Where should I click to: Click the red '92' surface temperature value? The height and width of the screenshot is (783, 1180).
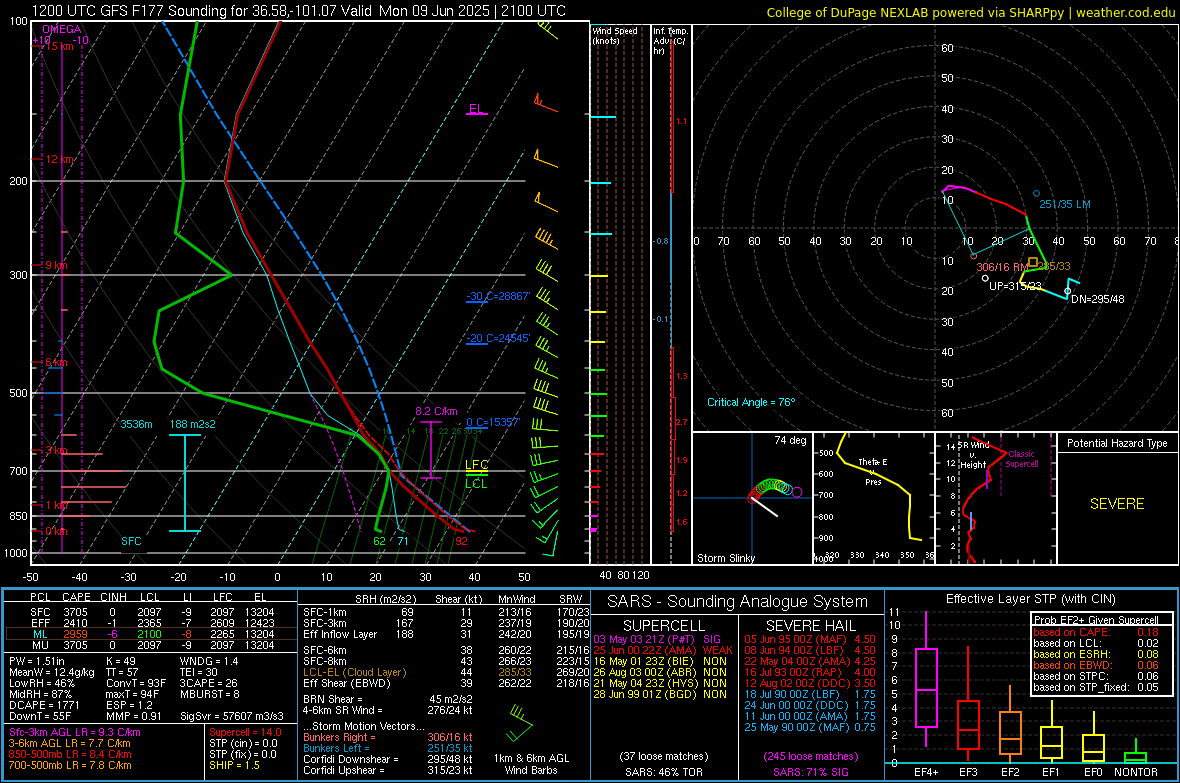[461, 541]
